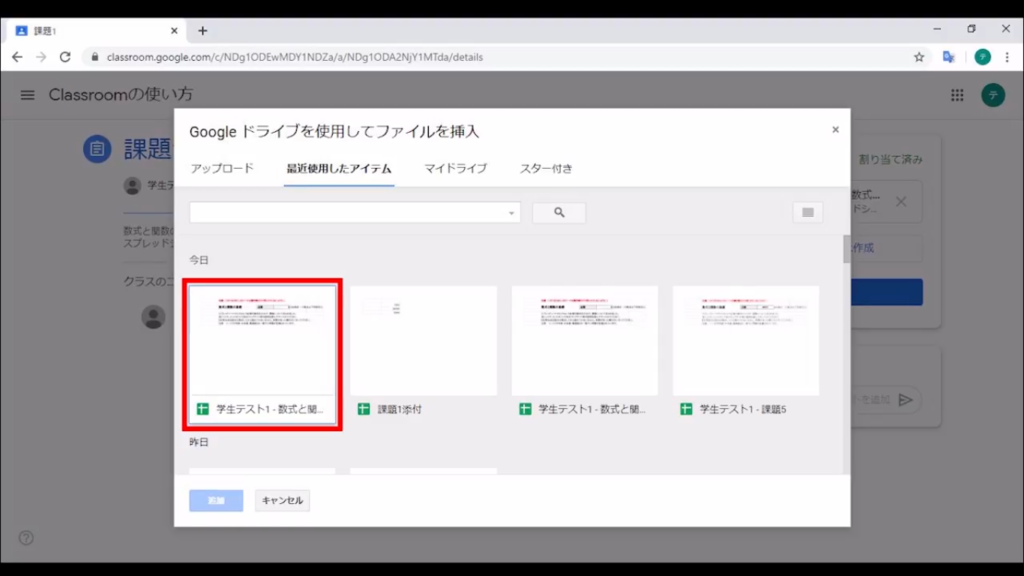Click the Sheets icon next to 課題1添付

(364, 409)
